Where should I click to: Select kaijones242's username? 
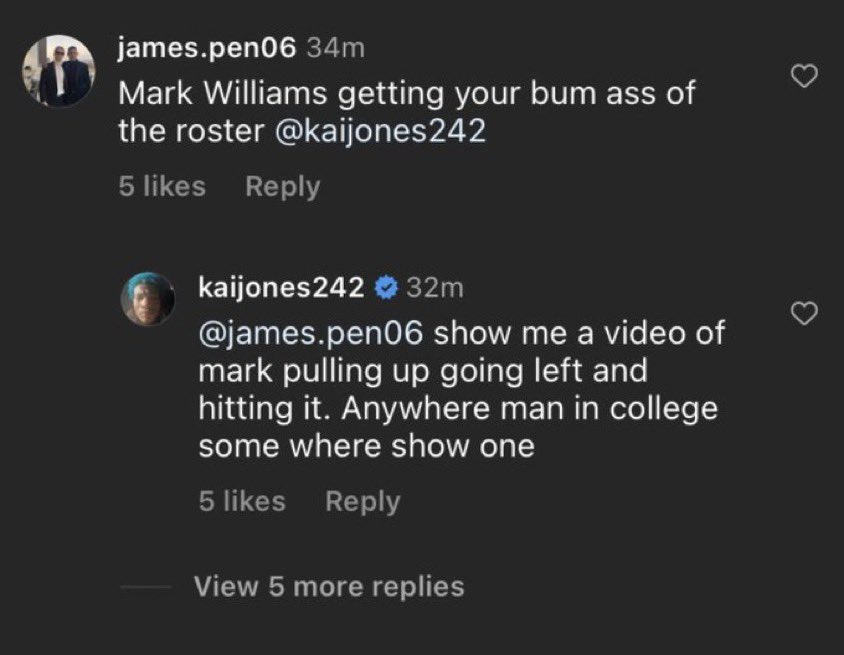tap(281, 287)
